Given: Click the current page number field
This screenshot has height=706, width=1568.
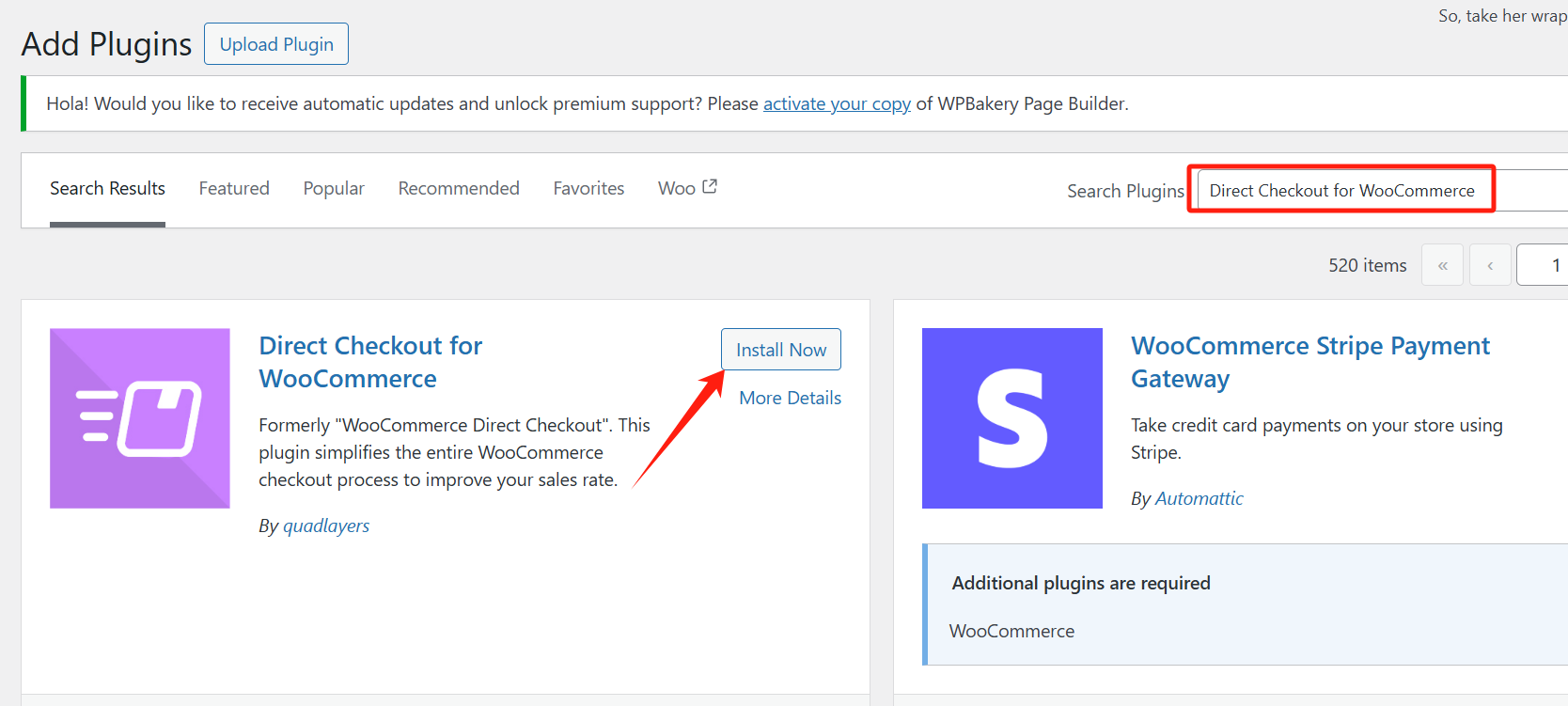Looking at the screenshot, I should pos(1544,265).
